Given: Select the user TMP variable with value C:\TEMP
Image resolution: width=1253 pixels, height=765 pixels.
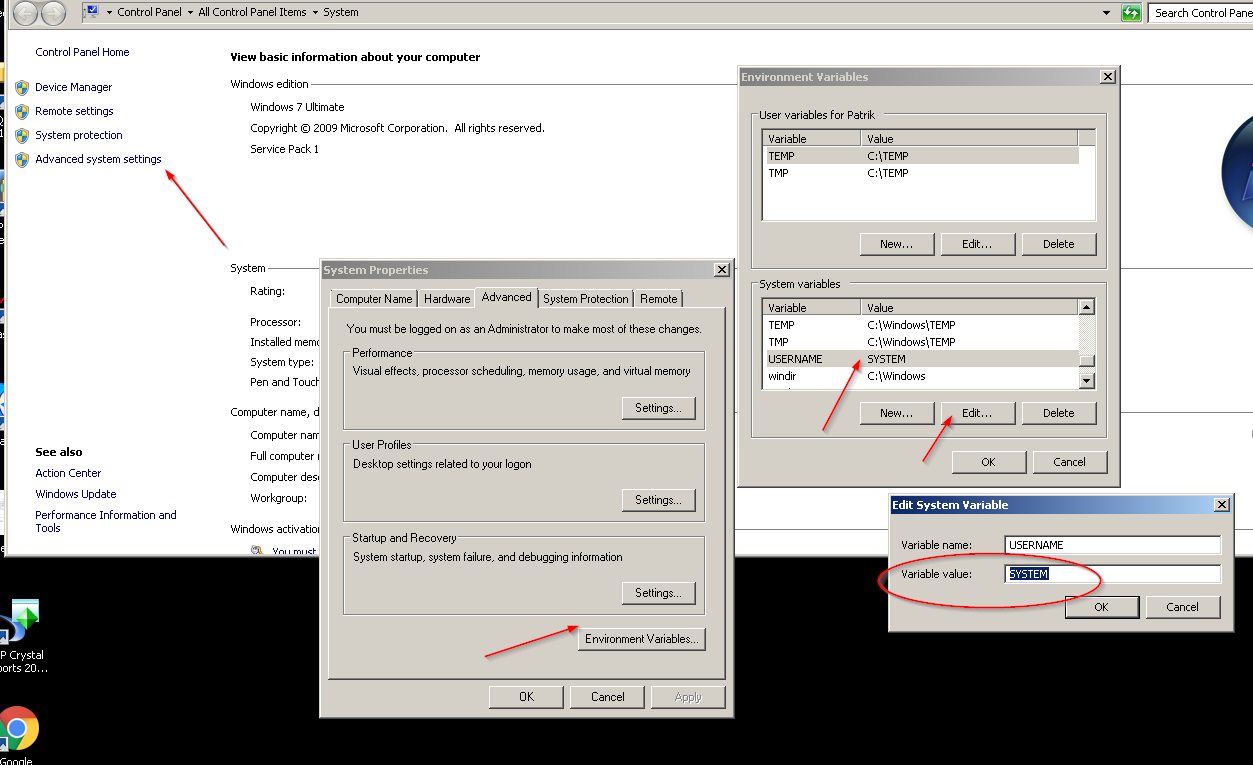Looking at the screenshot, I should [x=921, y=173].
